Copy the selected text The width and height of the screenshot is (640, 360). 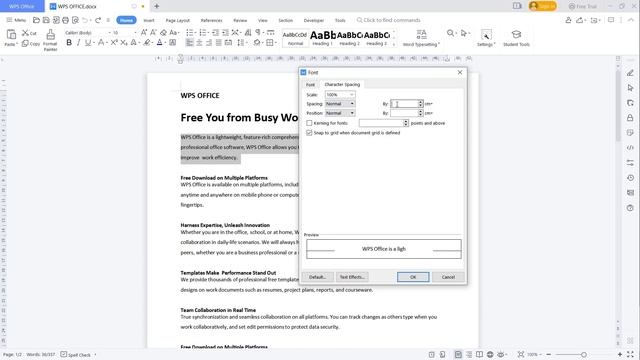pyautogui.click(x=31, y=43)
